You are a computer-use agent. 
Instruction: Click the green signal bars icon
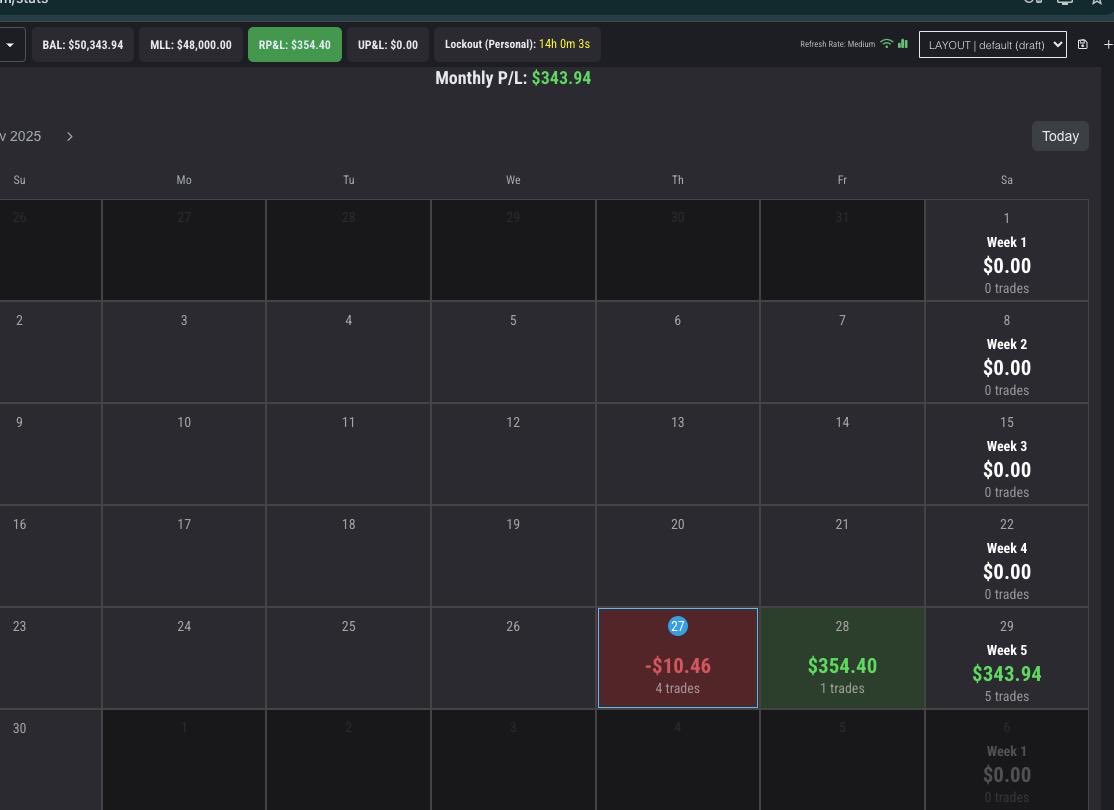pos(902,43)
